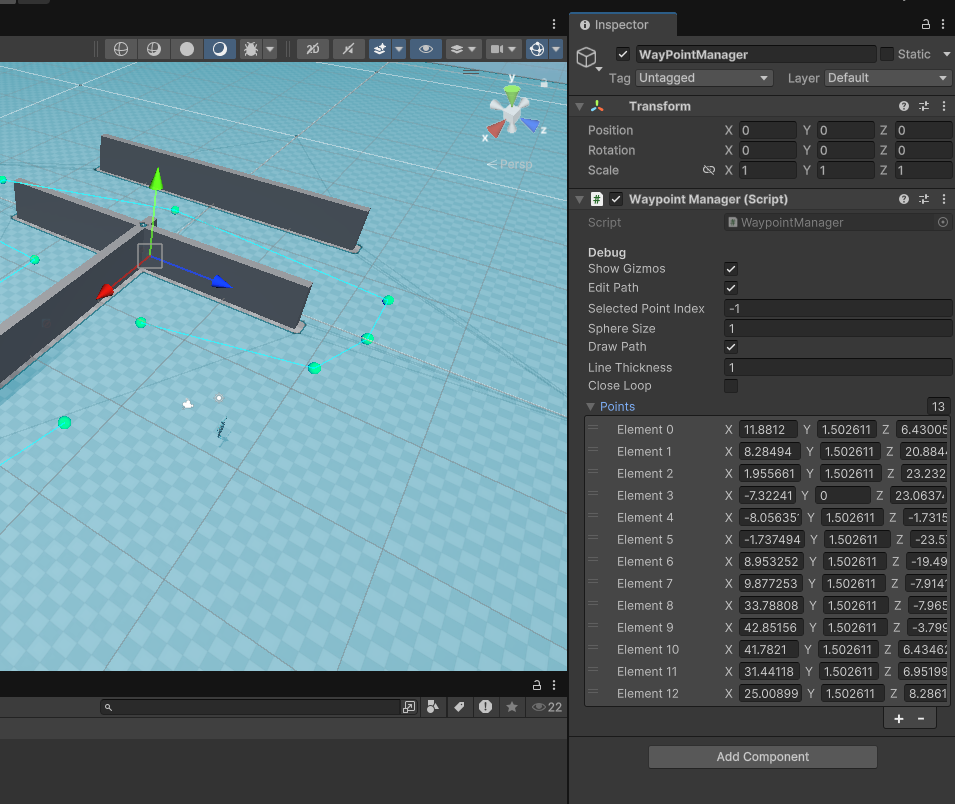The image size is (955, 804).
Task: Mute scene audio via the audio icon
Action: coord(350,48)
